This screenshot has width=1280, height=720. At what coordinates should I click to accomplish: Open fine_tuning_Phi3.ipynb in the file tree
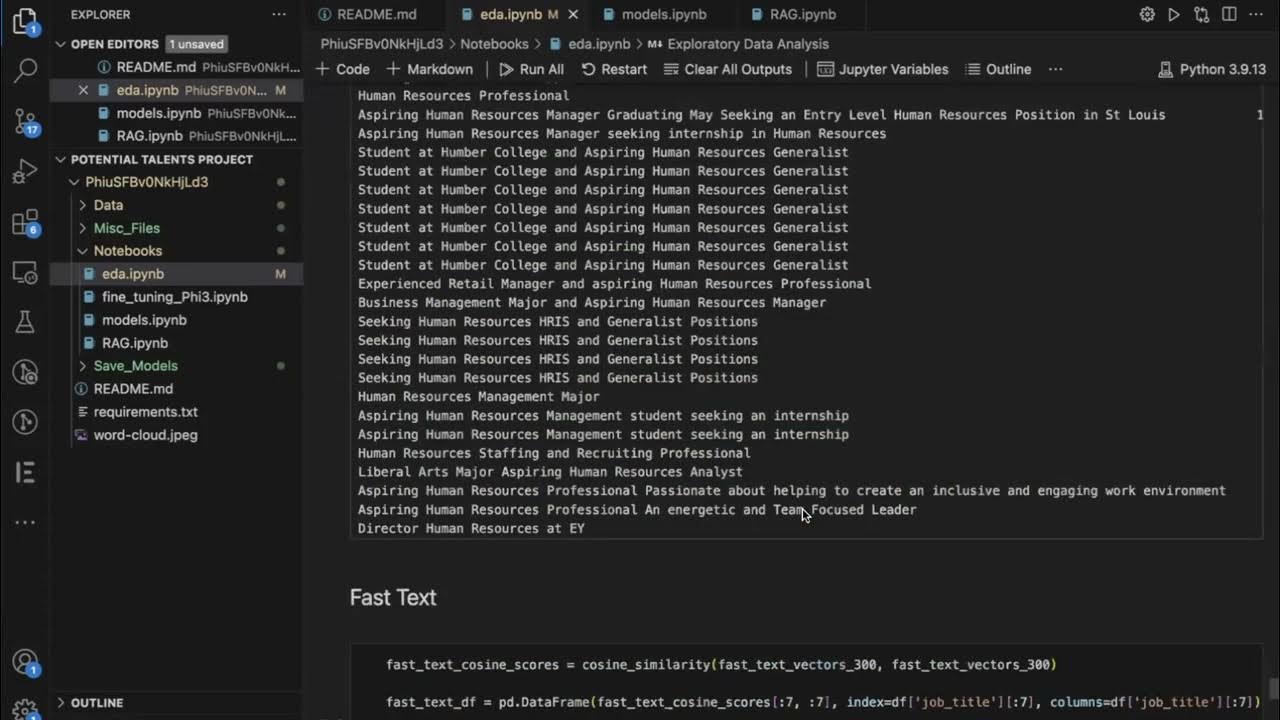pyautogui.click(x=174, y=297)
